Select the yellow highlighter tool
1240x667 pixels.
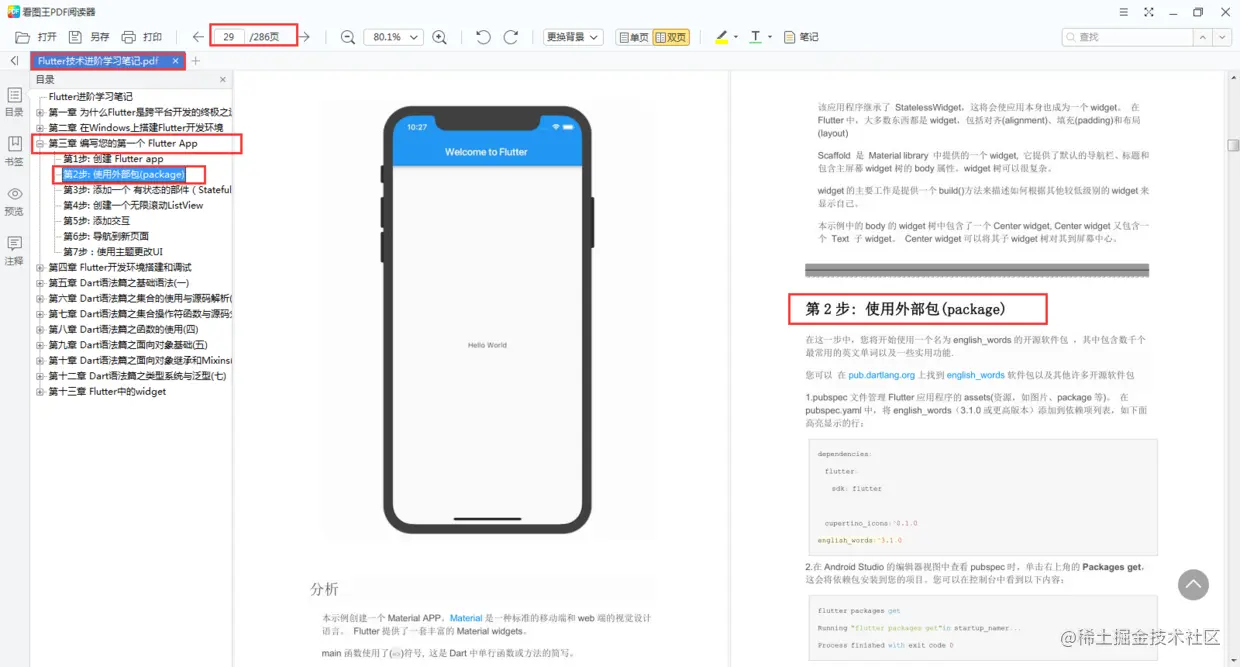tap(722, 37)
